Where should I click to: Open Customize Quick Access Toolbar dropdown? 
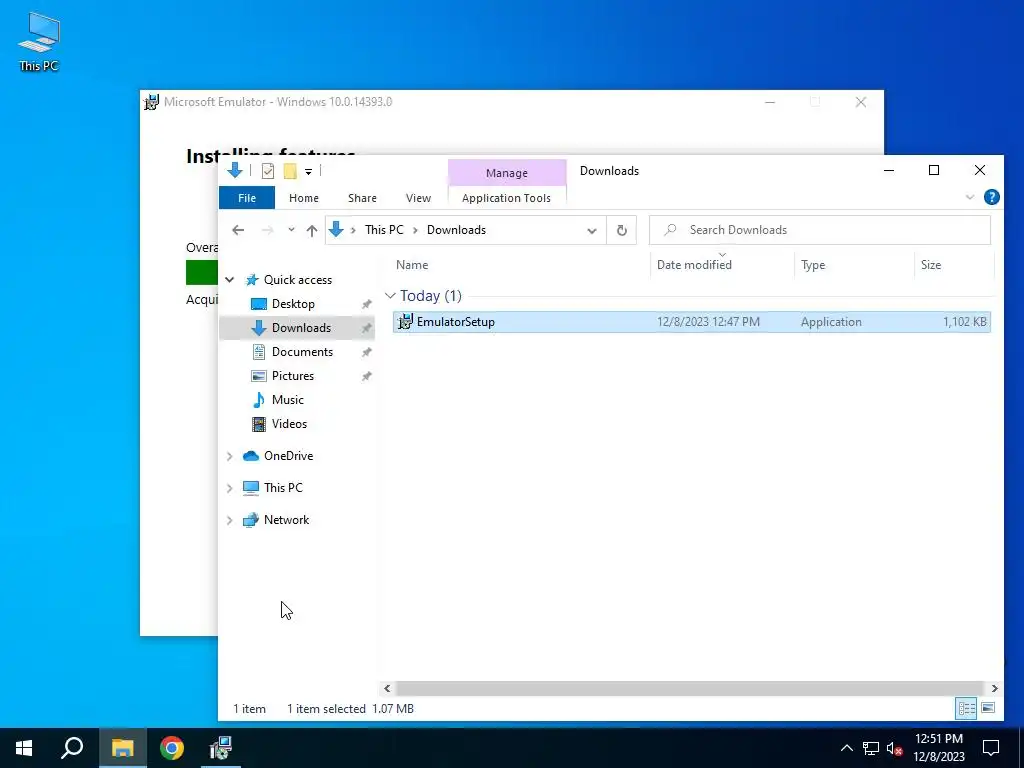coord(308,172)
